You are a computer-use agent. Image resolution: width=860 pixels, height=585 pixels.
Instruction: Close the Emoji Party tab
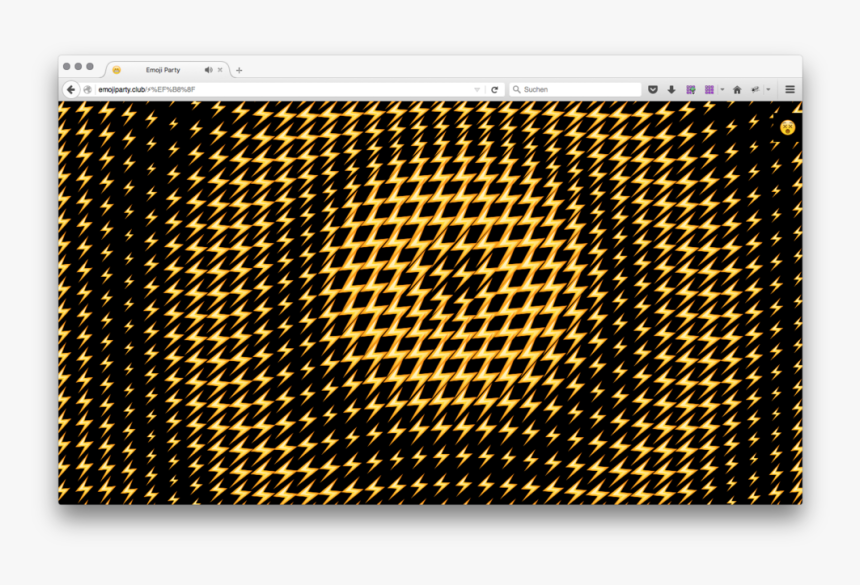coord(220,70)
